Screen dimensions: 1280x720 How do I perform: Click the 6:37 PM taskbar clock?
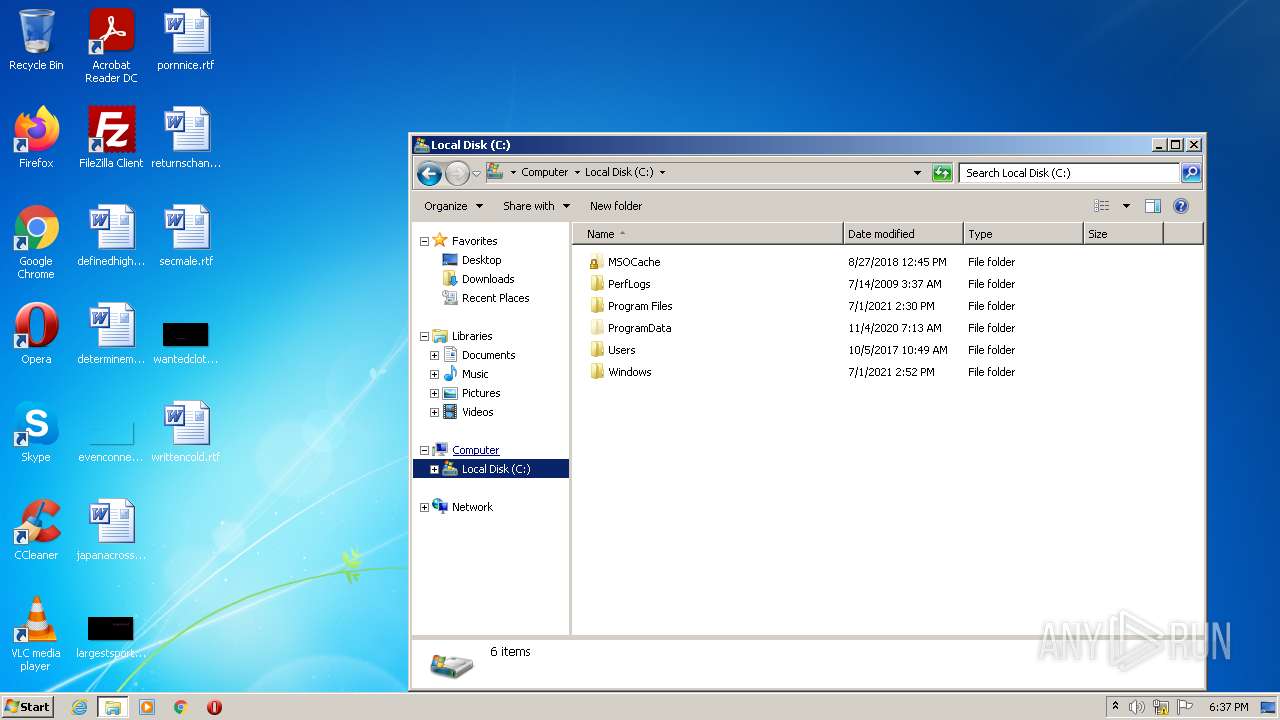(1228, 707)
